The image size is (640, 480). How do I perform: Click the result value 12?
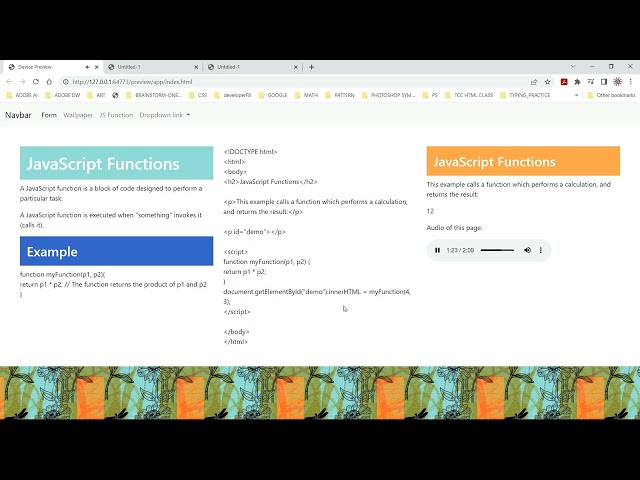[430, 211]
